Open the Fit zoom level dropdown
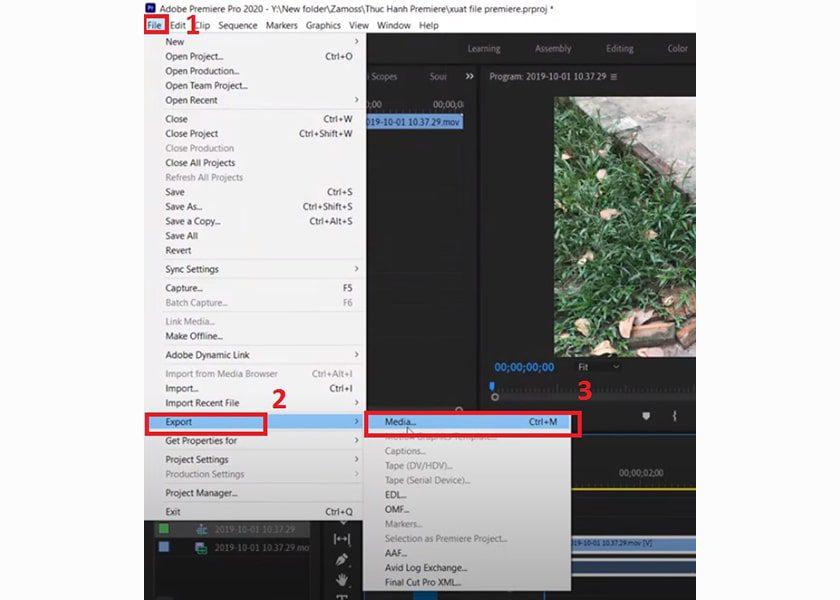Screen dimensions: 840x600 (x=598, y=367)
